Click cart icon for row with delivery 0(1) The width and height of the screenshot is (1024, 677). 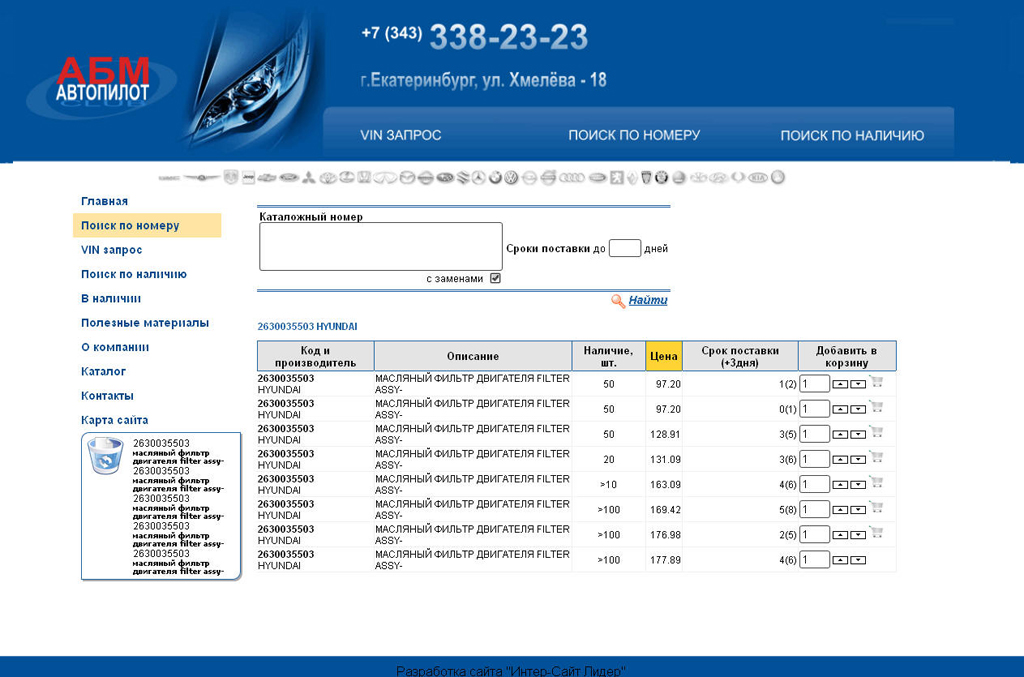pyautogui.click(x=876, y=407)
